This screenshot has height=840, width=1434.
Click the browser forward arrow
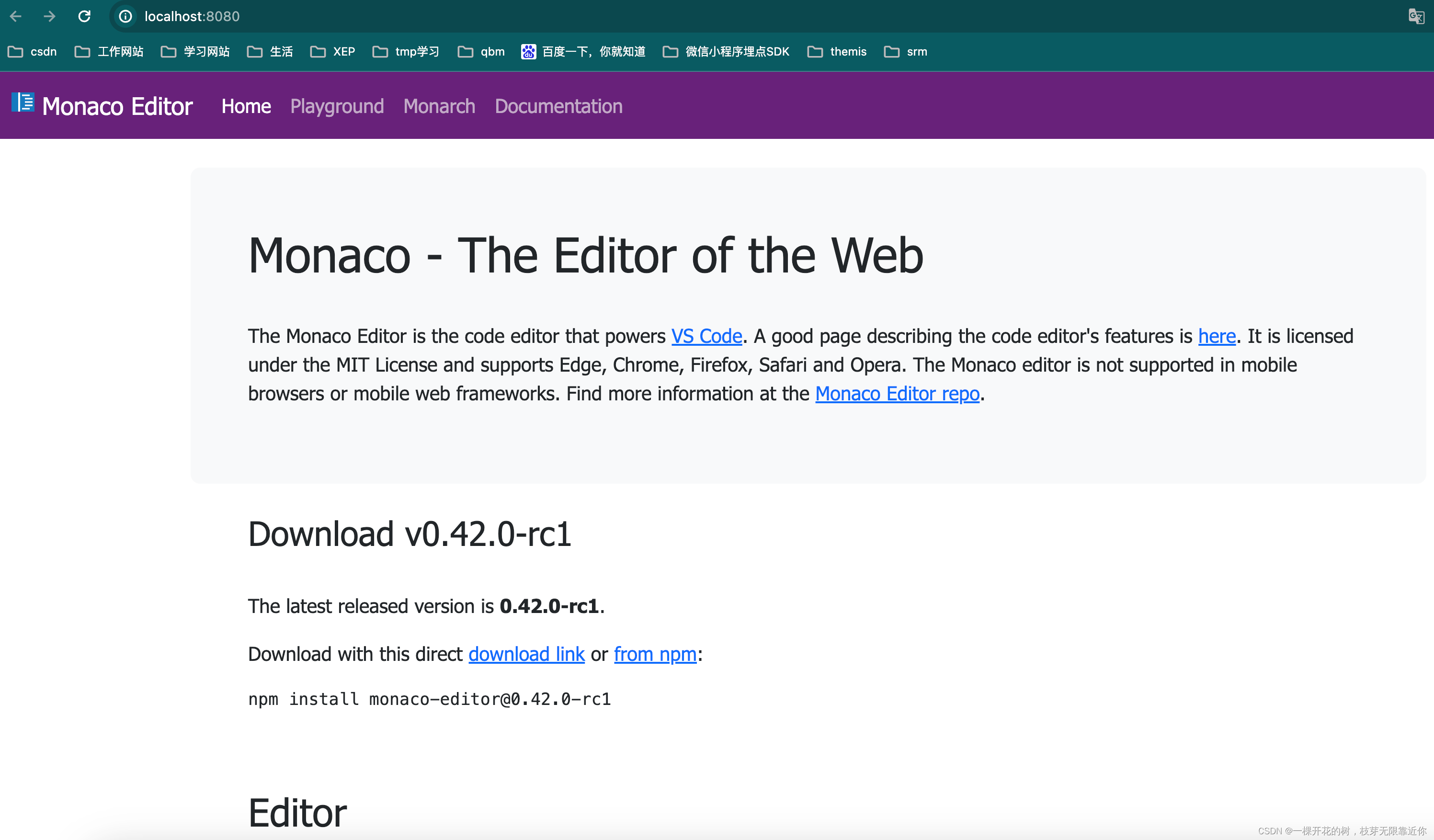[49, 16]
